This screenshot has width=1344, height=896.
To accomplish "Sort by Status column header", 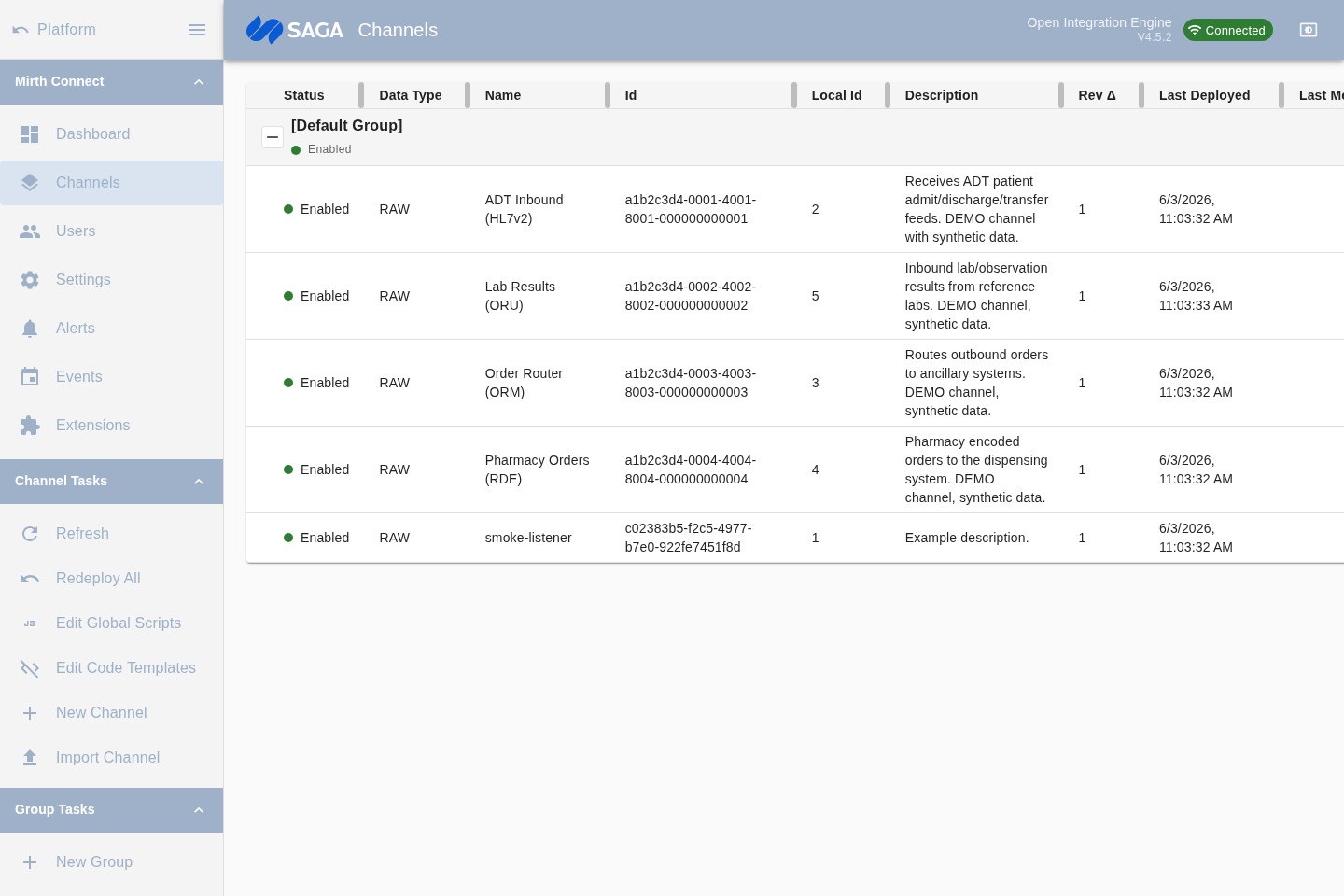I will [x=304, y=95].
